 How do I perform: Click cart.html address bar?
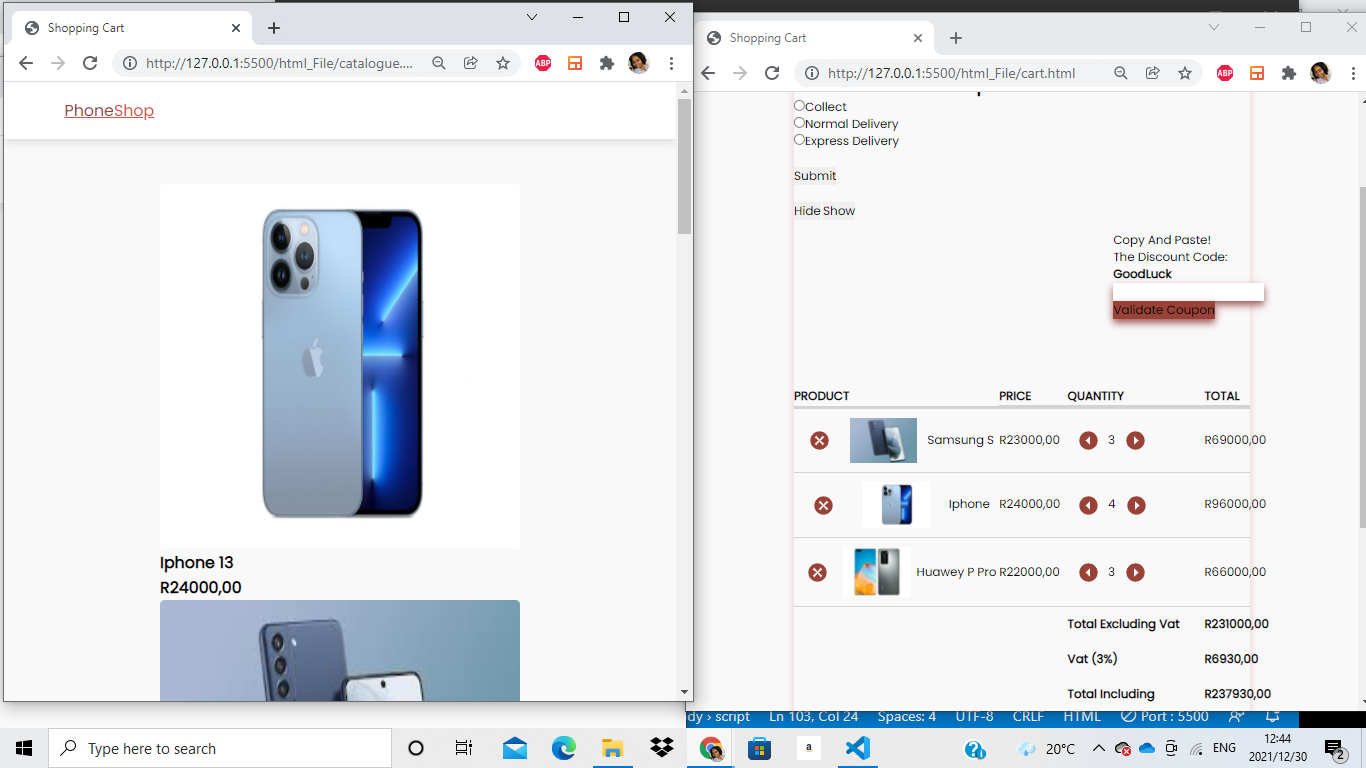[951, 73]
